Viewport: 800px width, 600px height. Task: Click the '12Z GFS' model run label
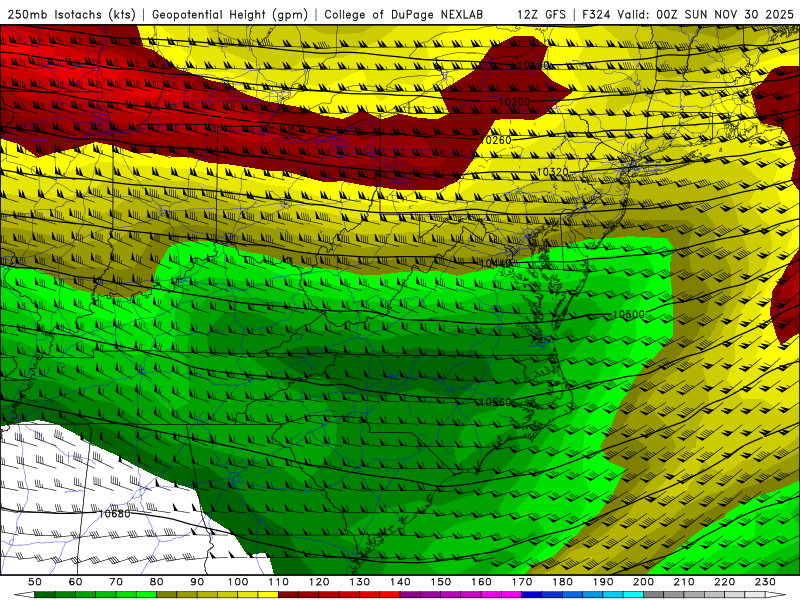click(x=541, y=15)
